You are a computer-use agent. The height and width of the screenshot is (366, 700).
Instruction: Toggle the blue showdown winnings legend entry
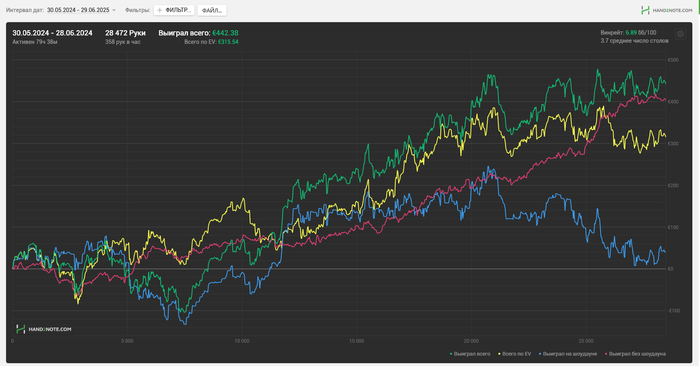(x=567, y=354)
